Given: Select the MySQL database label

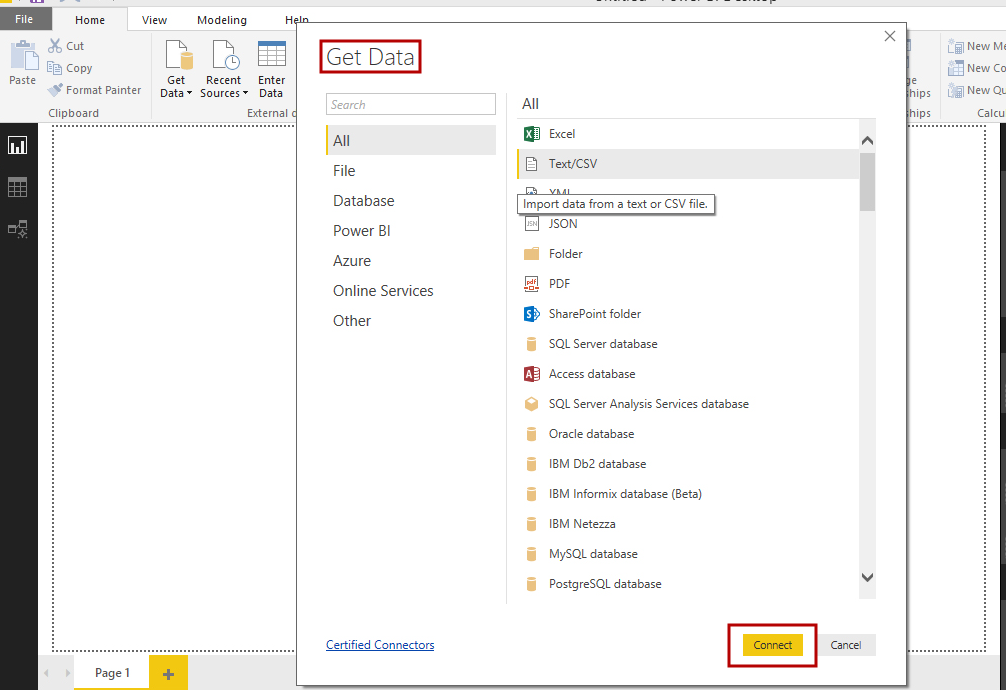Looking at the screenshot, I should click(593, 554).
